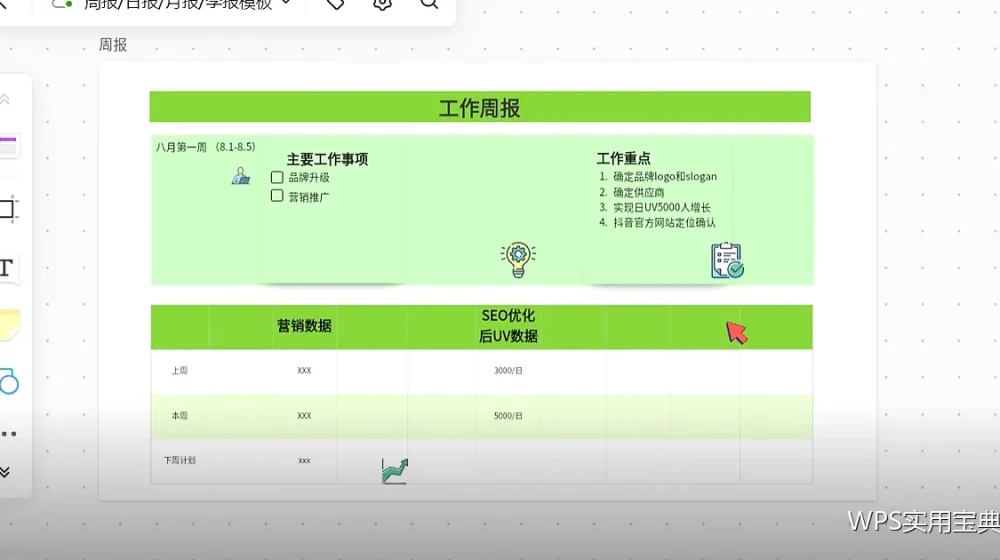Click the 工作周报 title banner
Viewport: 1000px width, 560px height.
tap(480, 107)
